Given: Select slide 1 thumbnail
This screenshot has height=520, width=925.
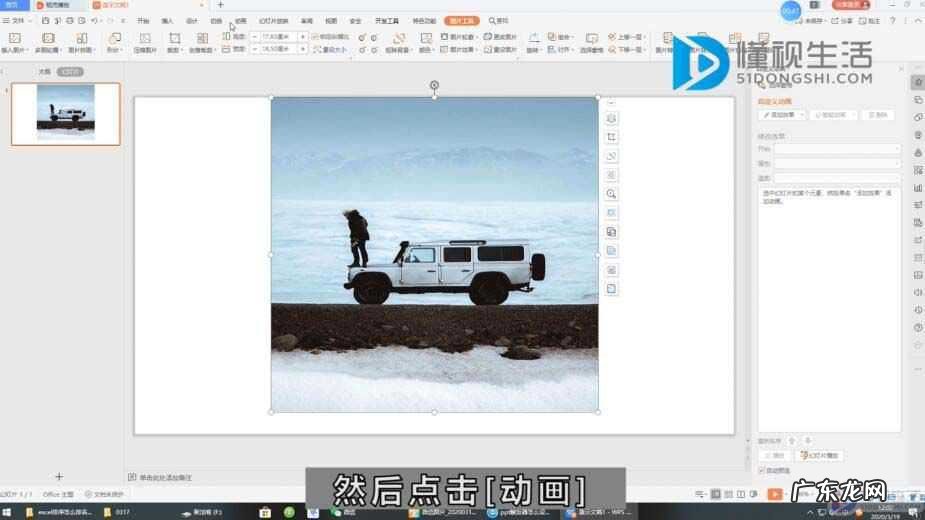Looking at the screenshot, I should click(x=65, y=114).
